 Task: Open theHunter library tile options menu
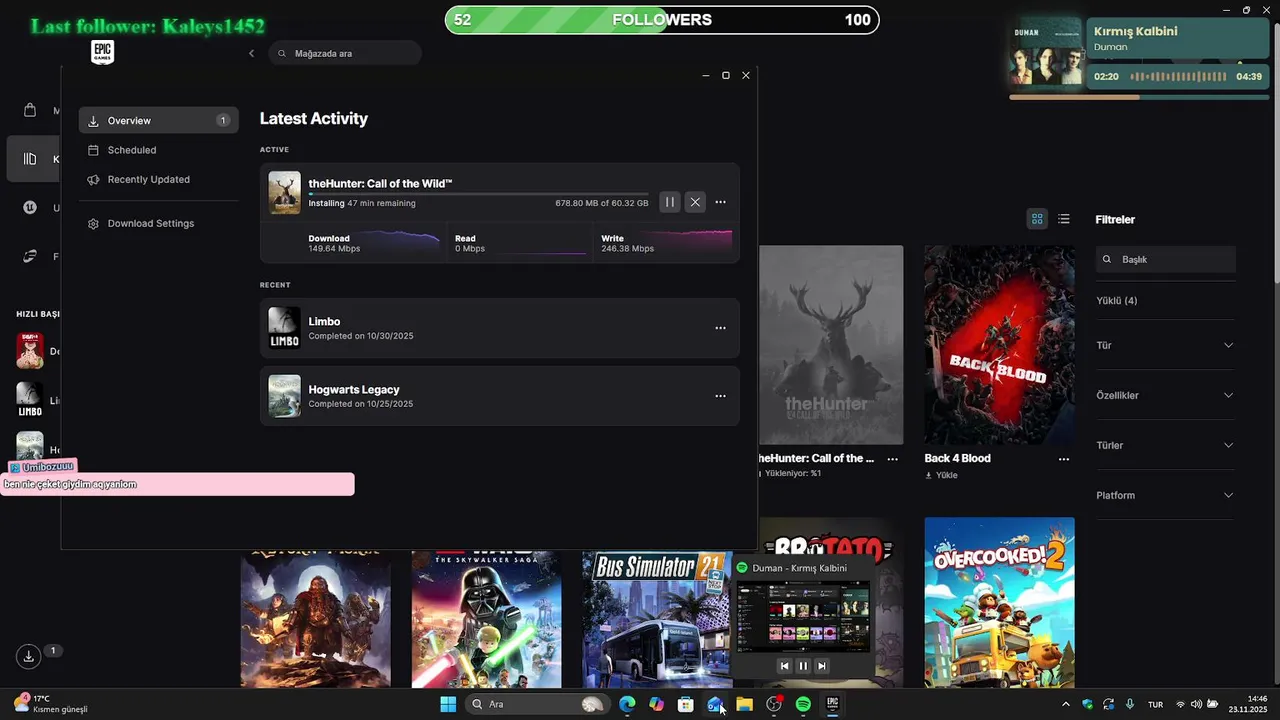[x=893, y=459]
